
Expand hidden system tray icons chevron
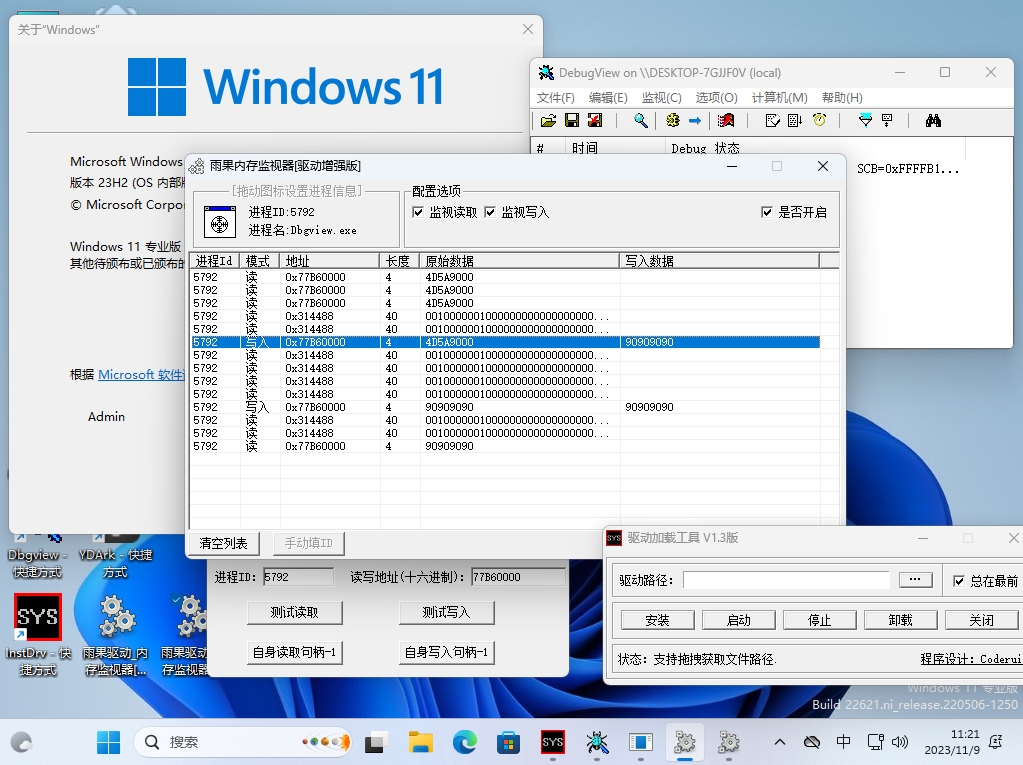(x=780, y=742)
